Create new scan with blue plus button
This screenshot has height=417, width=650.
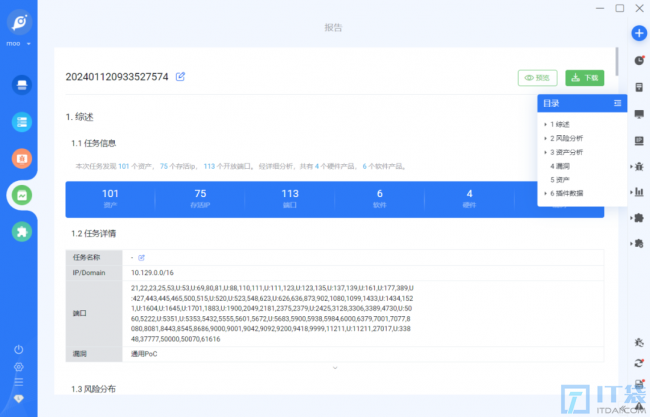coord(639,33)
